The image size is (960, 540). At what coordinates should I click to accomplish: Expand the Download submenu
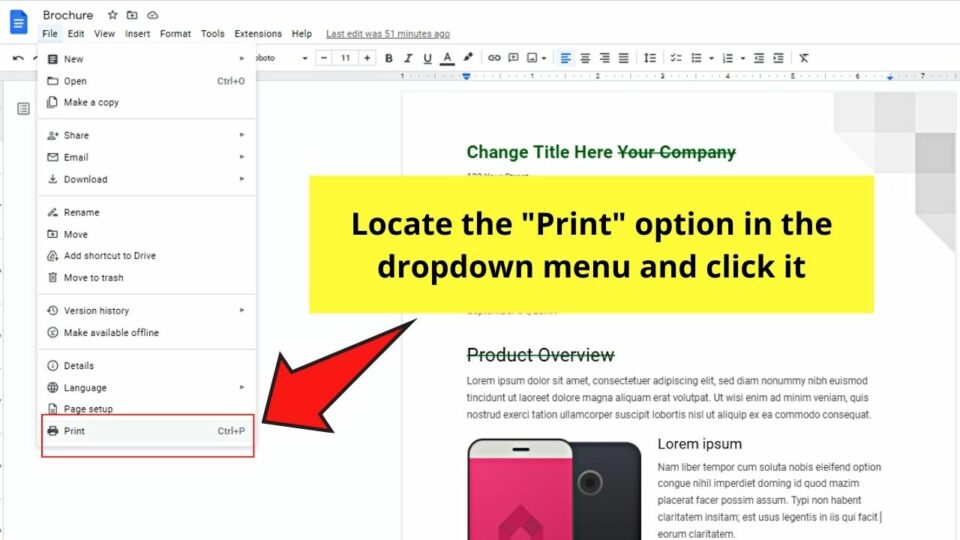242,179
